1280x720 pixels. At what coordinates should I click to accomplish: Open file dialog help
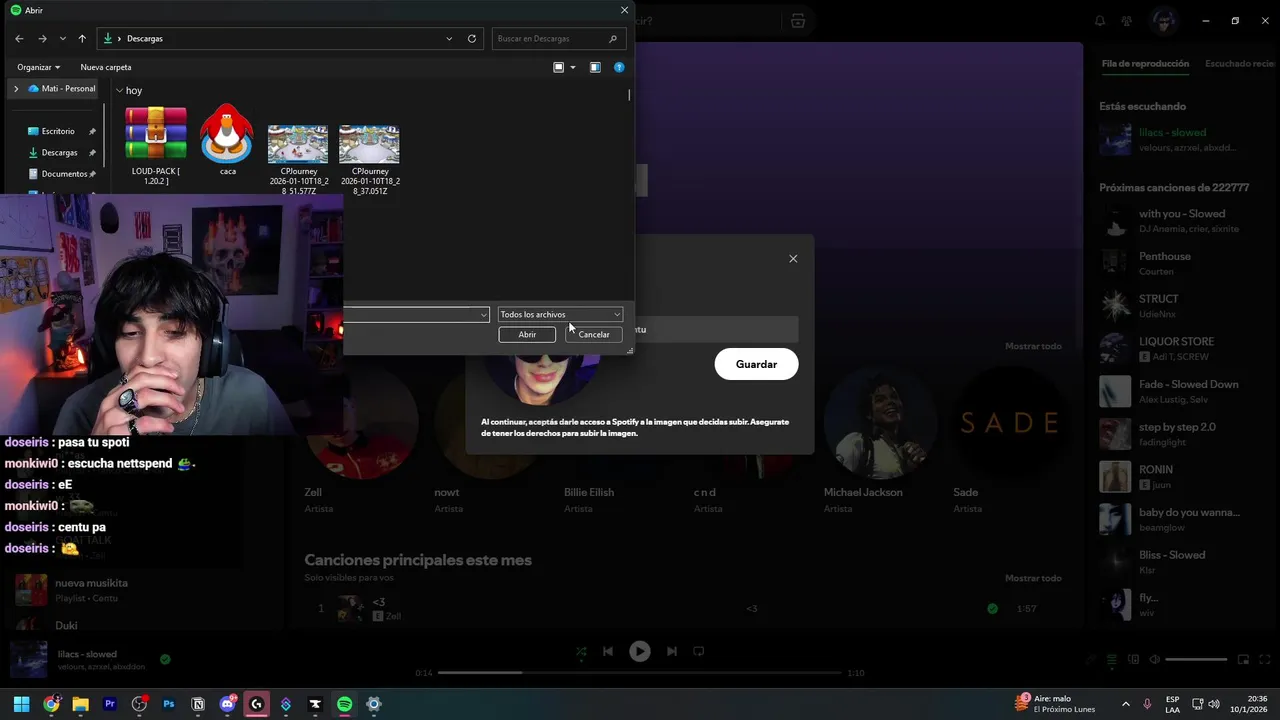pos(619,67)
